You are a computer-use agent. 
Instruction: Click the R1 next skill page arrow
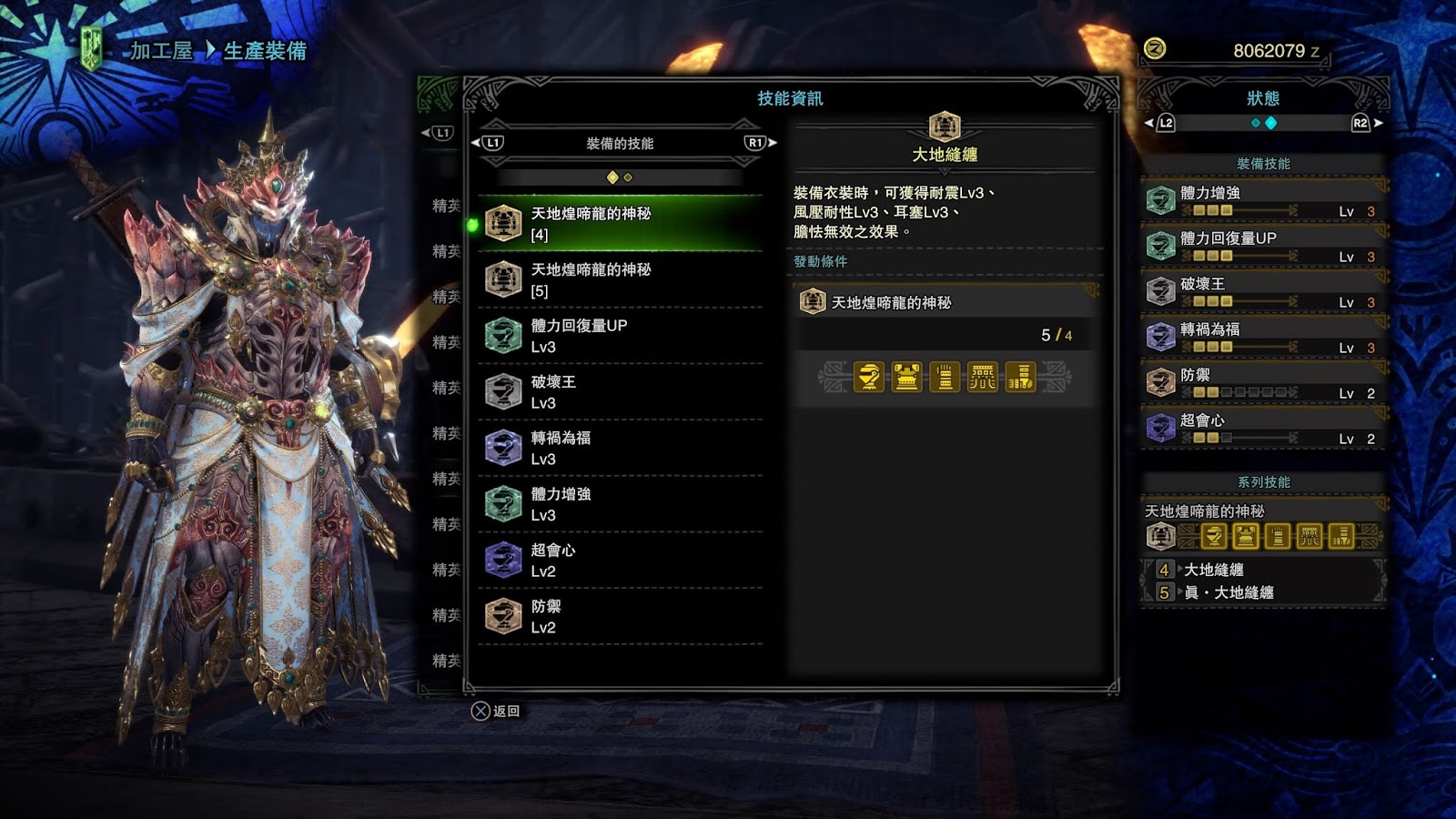(761, 143)
